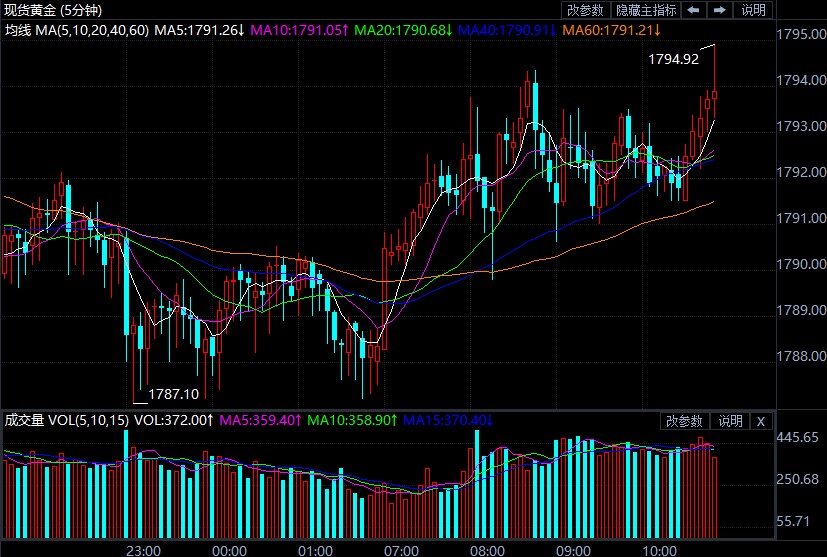Click the 07:00 time axis label
The height and width of the screenshot is (557, 827).
[x=401, y=551]
